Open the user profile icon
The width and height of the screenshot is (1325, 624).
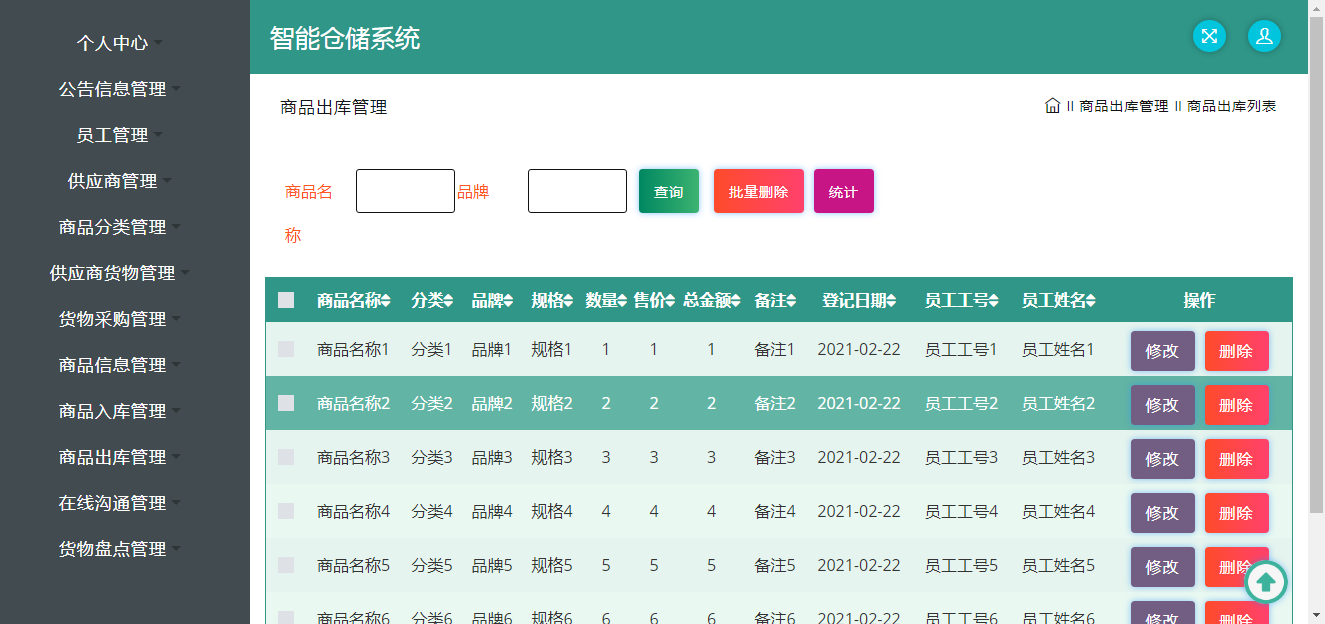click(x=1264, y=36)
